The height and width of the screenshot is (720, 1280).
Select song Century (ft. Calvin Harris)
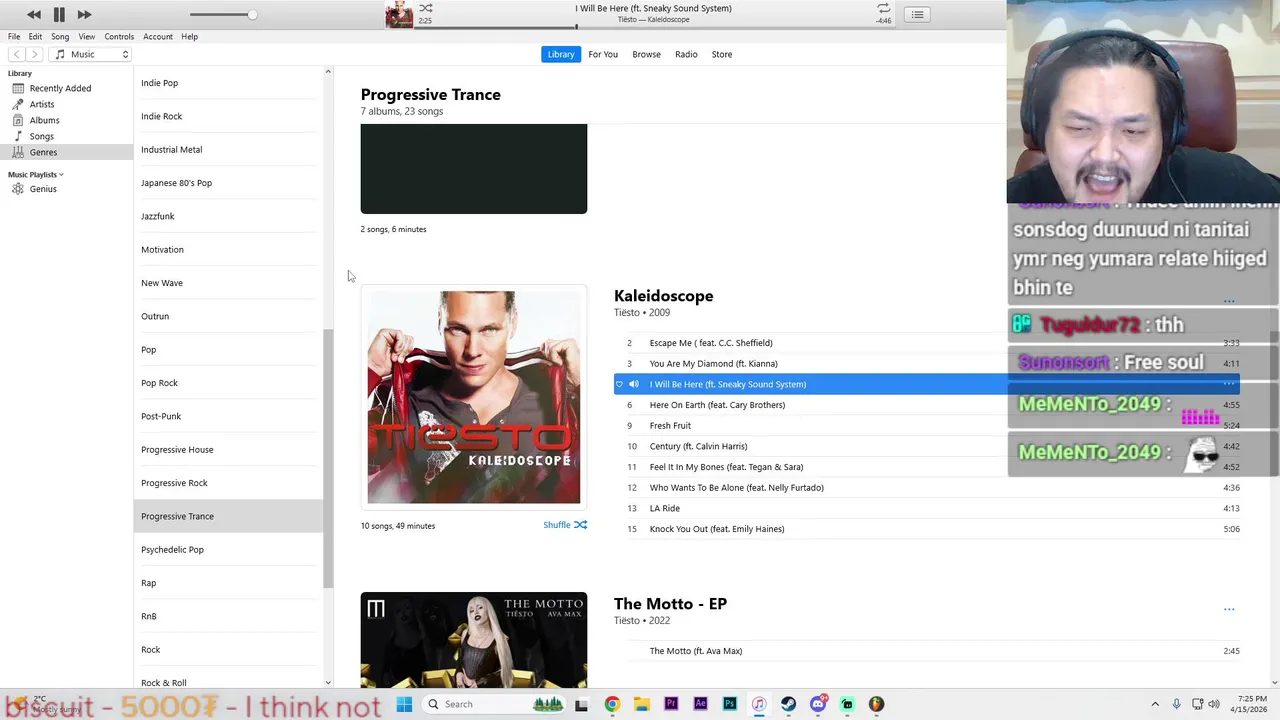698,446
